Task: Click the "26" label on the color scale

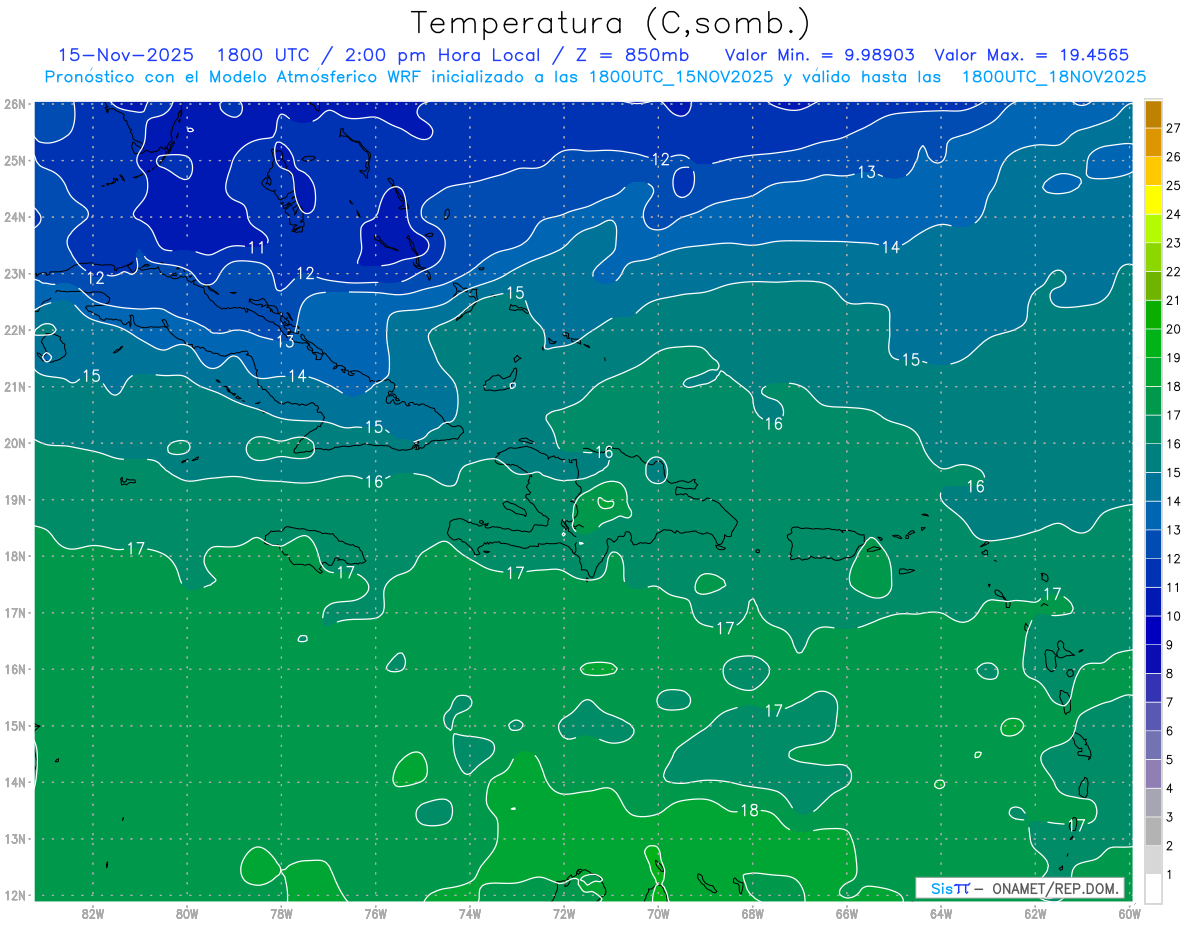Action: pos(1174,156)
